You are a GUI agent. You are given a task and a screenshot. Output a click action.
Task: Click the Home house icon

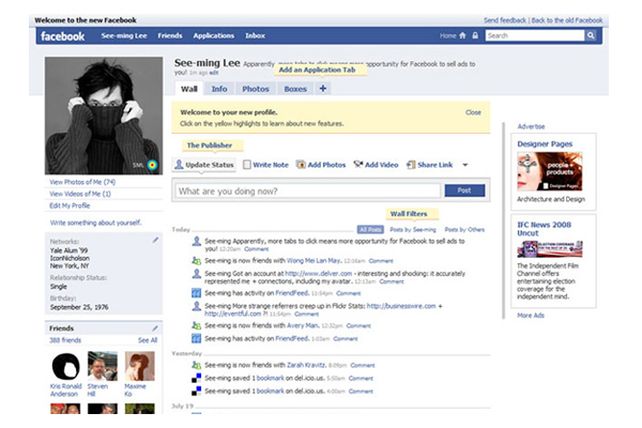463,36
